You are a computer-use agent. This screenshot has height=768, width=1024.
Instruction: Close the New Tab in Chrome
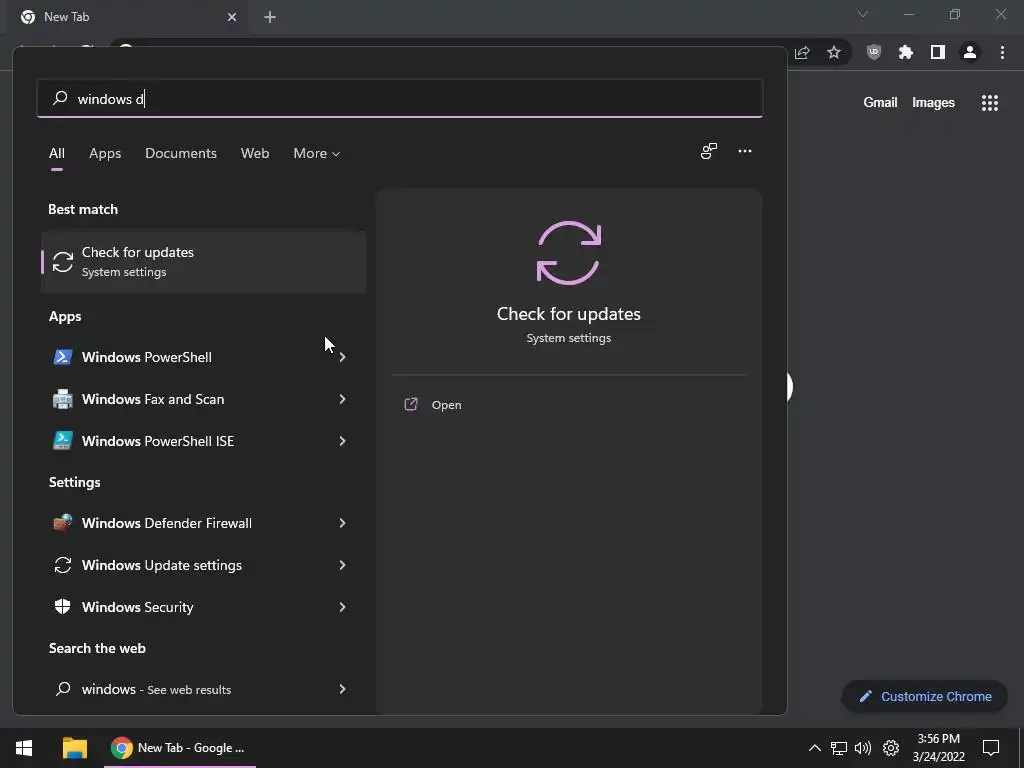[232, 17]
